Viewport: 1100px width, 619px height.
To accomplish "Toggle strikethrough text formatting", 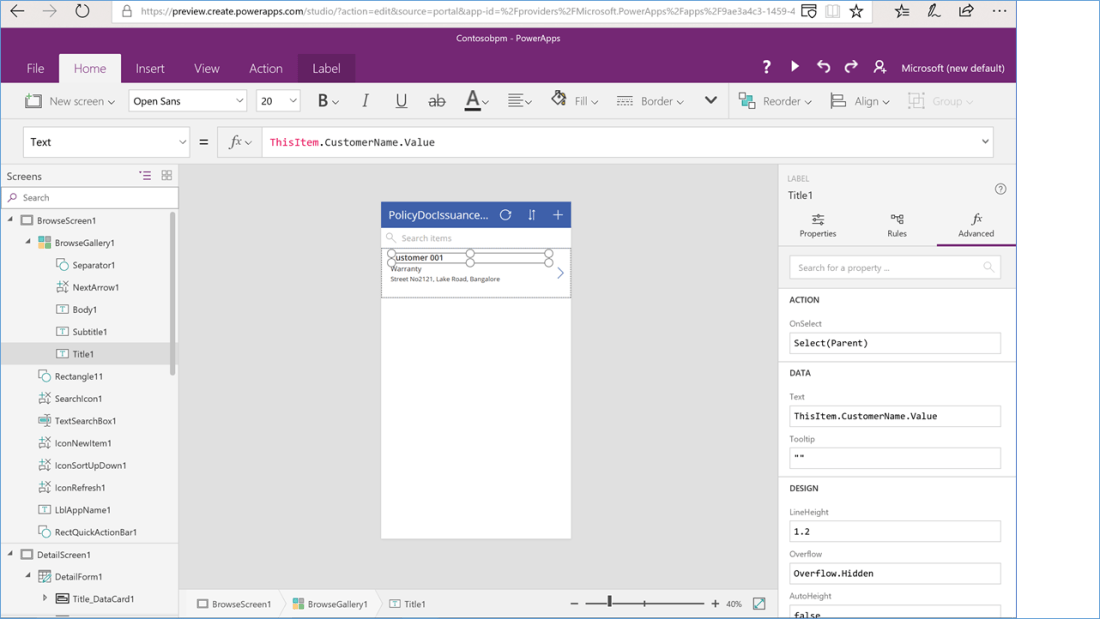I will click(x=437, y=101).
